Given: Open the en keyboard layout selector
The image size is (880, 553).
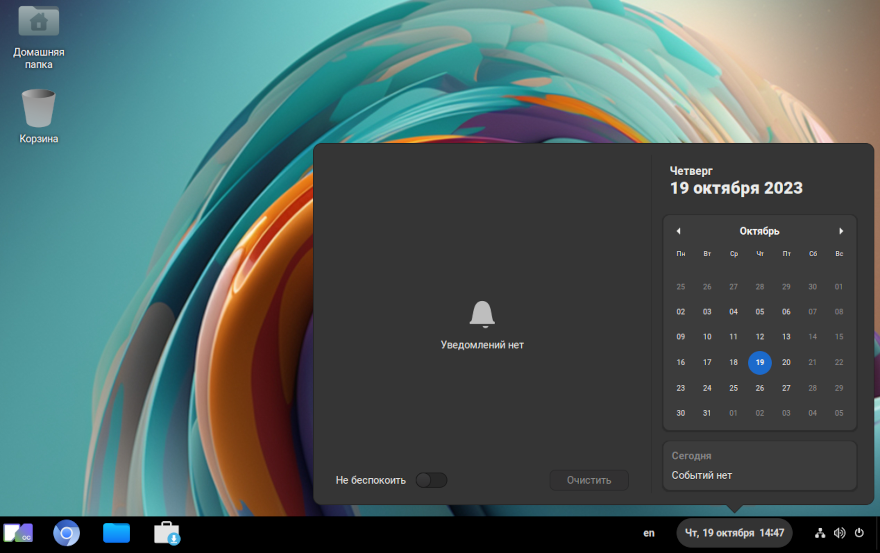Looking at the screenshot, I should pos(649,533).
